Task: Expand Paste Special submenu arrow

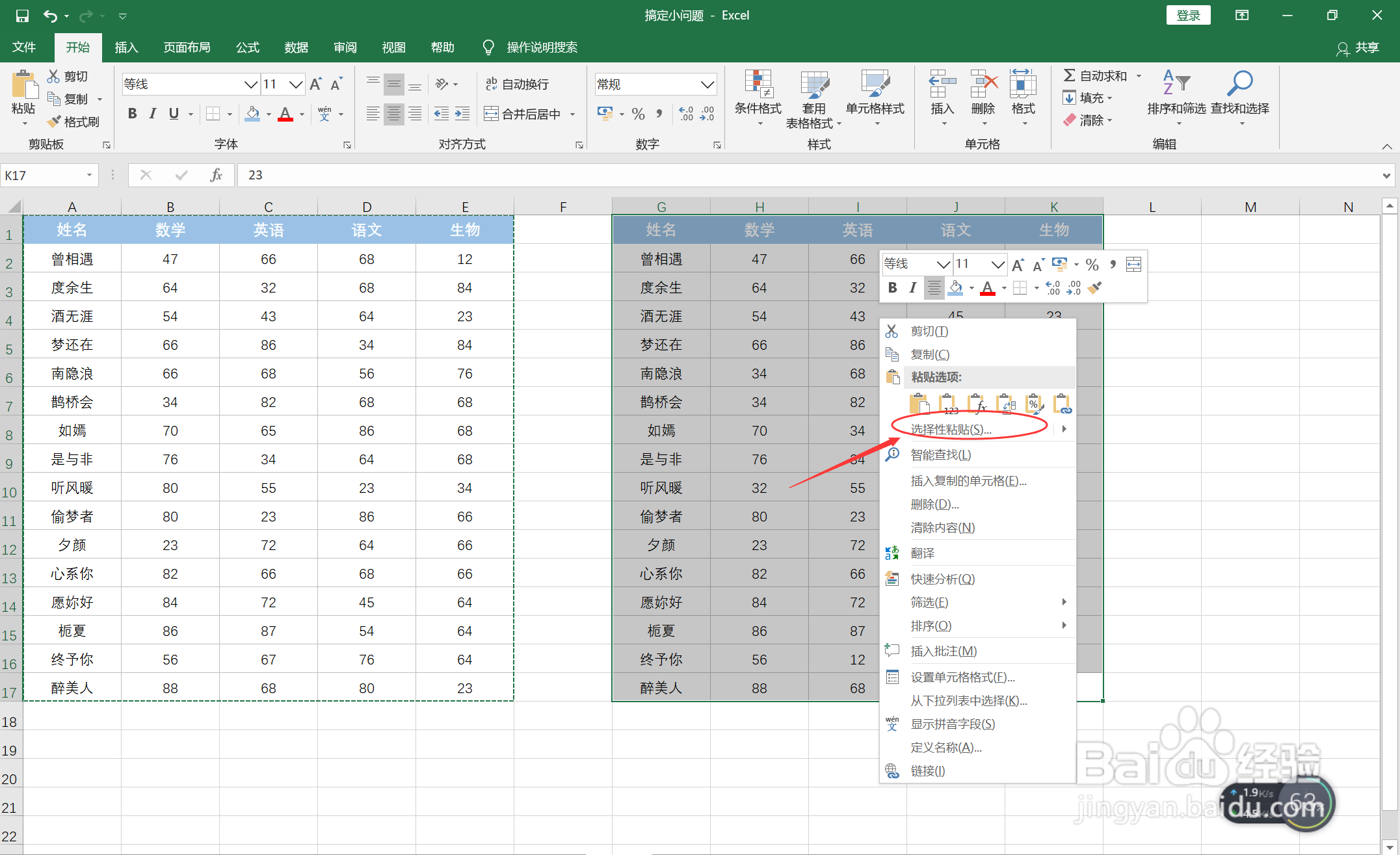Action: (1064, 429)
